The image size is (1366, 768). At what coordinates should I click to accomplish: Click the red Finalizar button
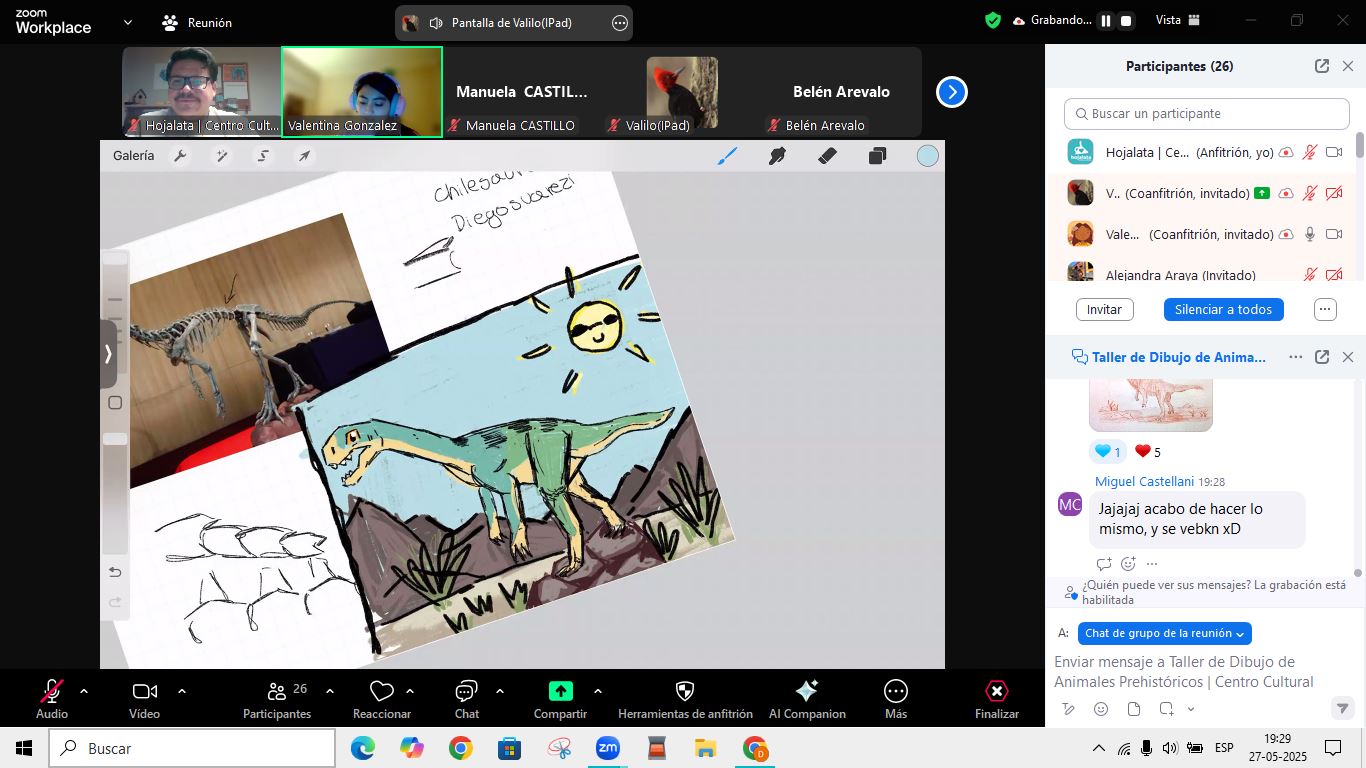997,698
